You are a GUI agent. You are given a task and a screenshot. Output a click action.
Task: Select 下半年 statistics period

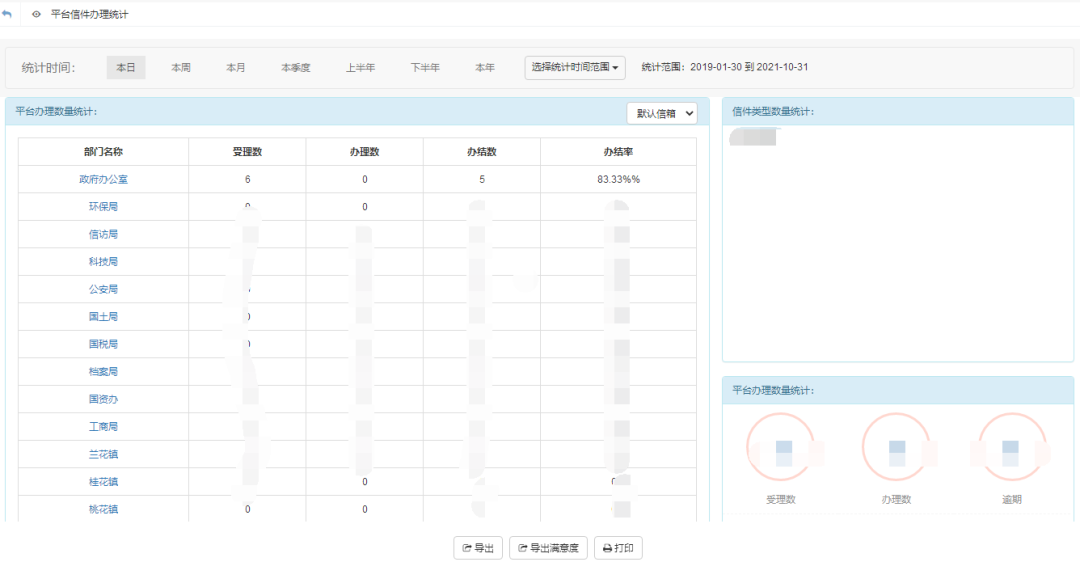click(425, 68)
